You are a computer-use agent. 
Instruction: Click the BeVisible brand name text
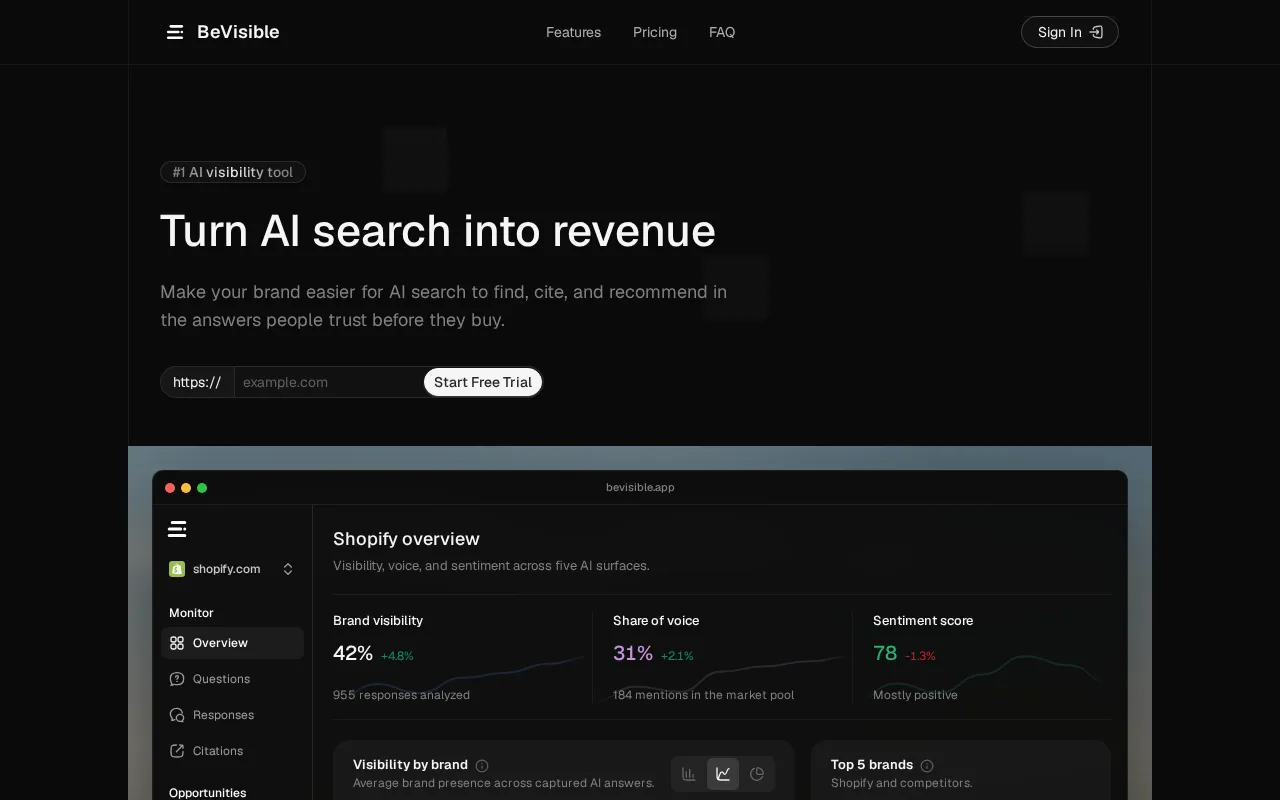coord(238,32)
